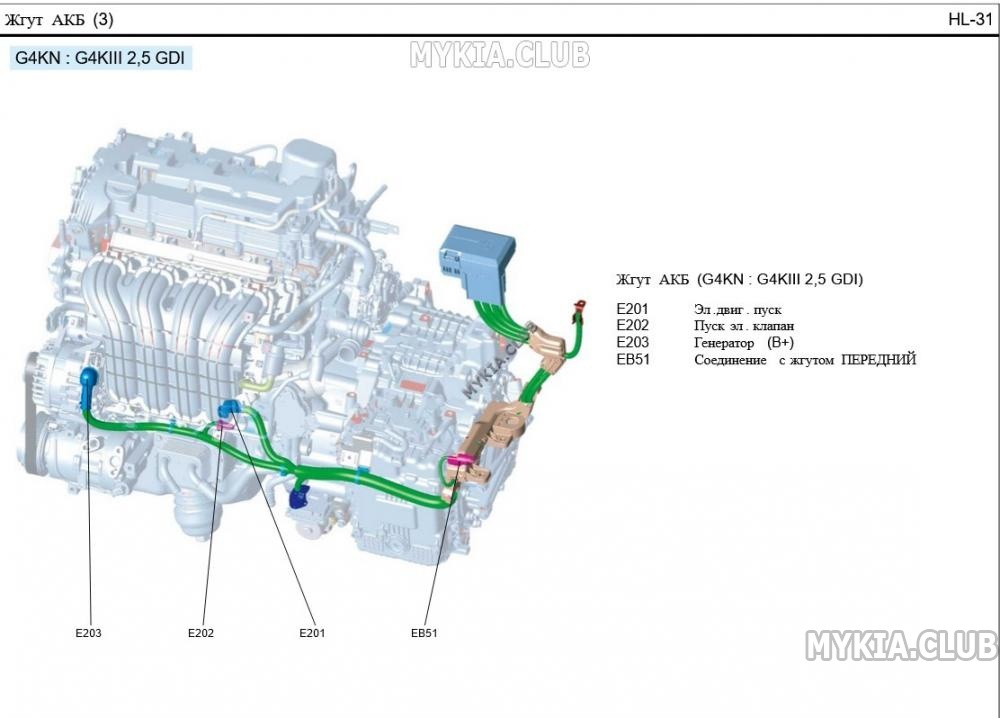Click the EB51 callout label
This screenshot has width=1000, height=718.
424,633
